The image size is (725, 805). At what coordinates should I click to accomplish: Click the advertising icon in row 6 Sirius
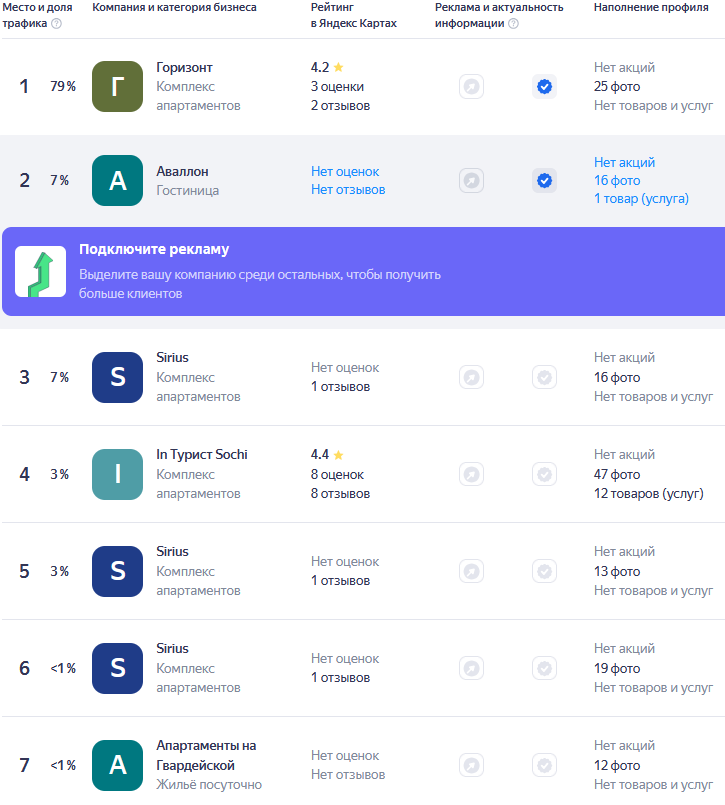[x=471, y=668]
